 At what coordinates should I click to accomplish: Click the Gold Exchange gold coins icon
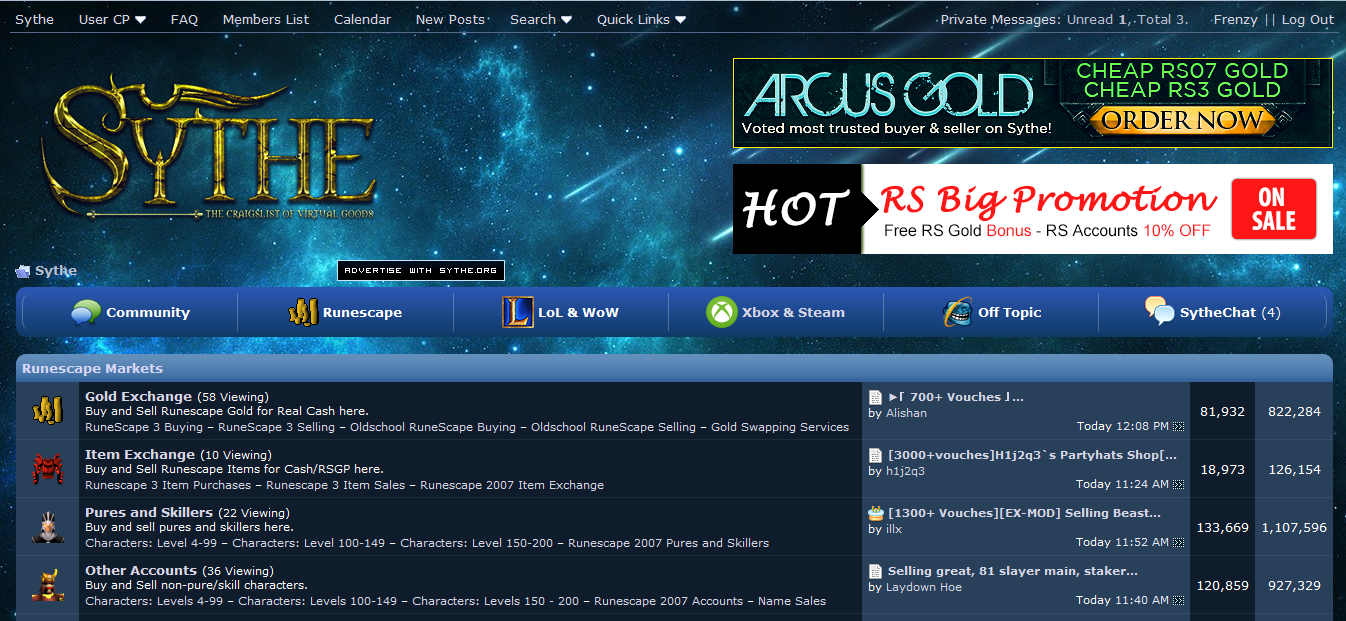[47, 410]
